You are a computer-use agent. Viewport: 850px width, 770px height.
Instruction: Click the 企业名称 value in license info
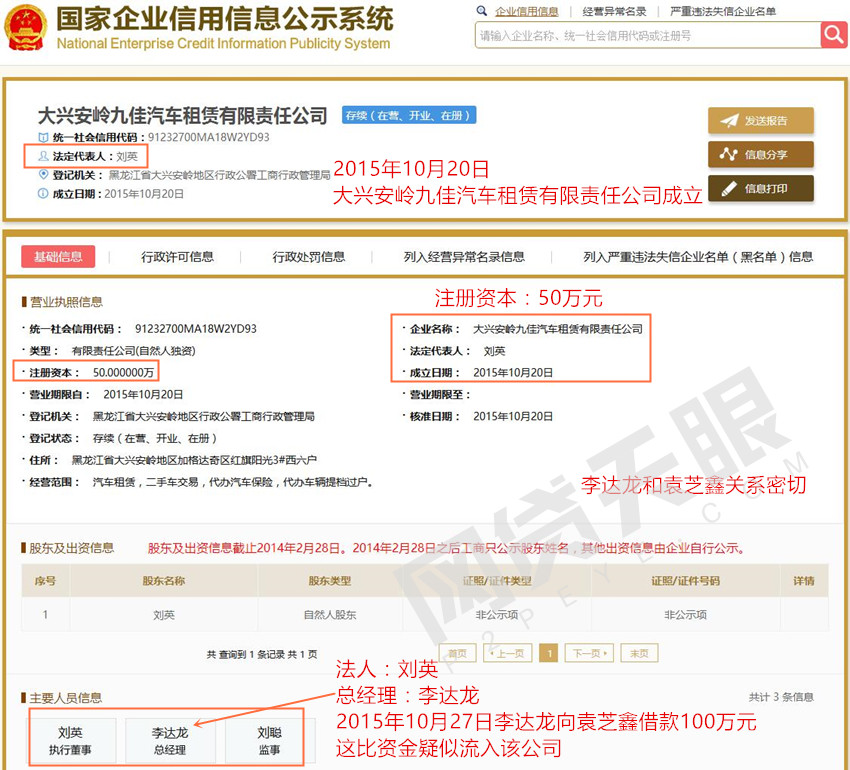click(x=558, y=329)
